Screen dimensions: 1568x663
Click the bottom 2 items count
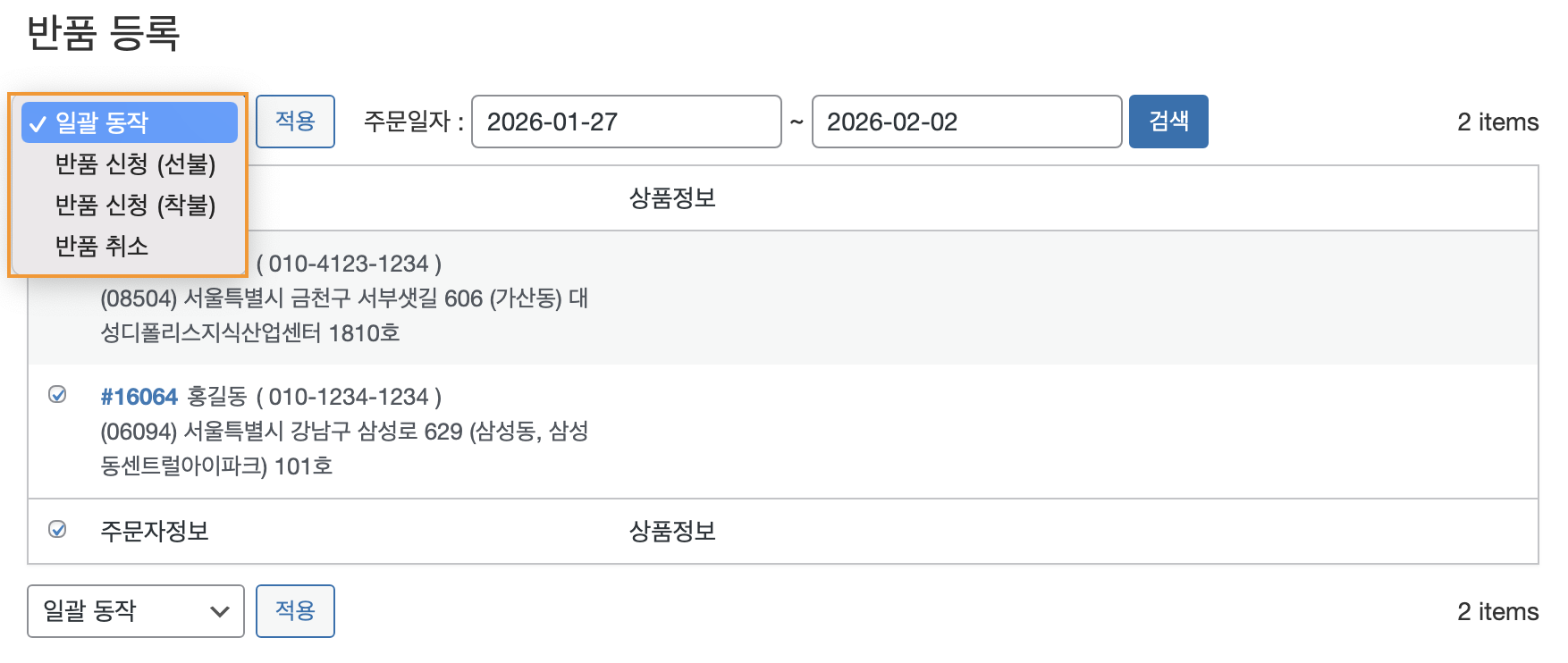tap(1497, 612)
